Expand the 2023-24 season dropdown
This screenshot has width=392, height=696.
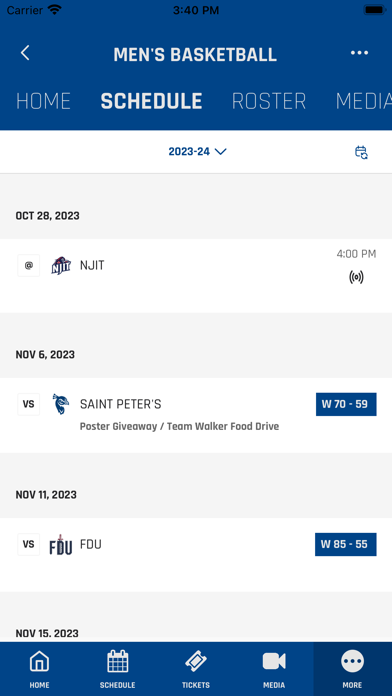coord(198,151)
